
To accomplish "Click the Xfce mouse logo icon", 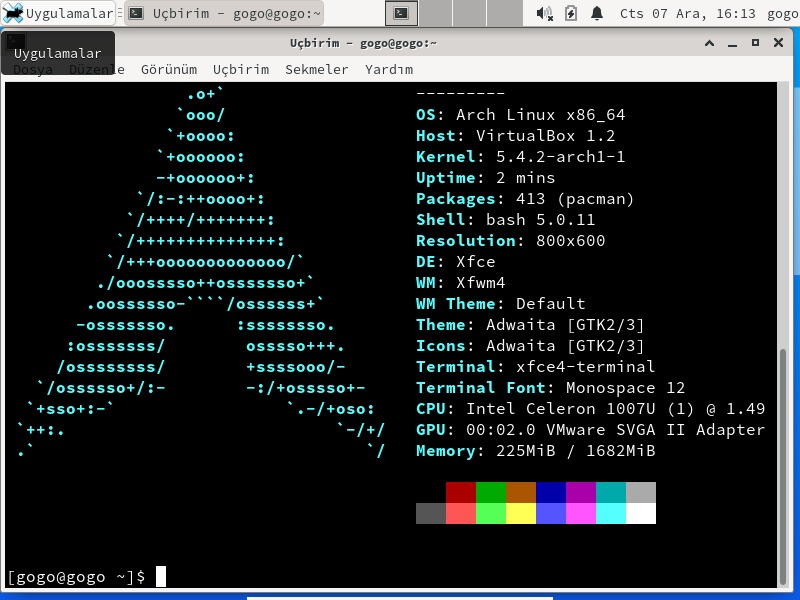I will (x=13, y=13).
